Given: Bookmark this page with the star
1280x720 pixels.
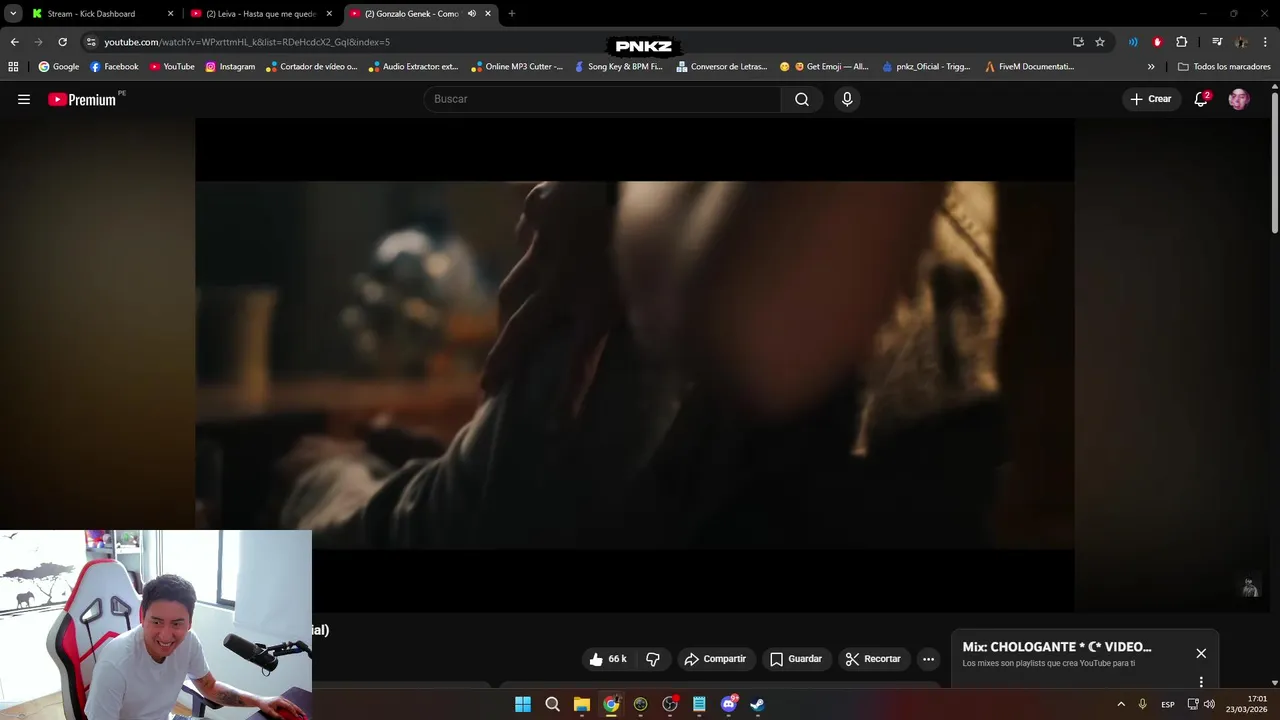Looking at the screenshot, I should pyautogui.click(x=1100, y=42).
